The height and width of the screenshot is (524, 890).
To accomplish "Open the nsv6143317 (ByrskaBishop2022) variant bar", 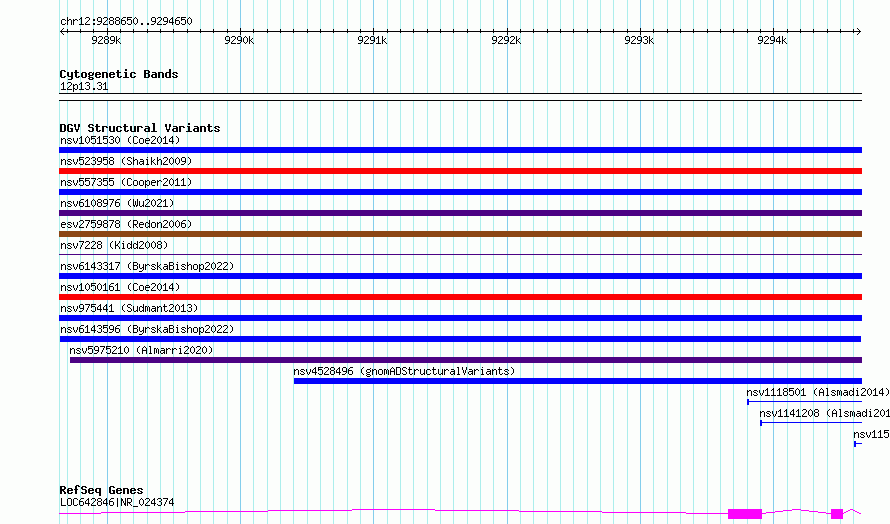I will click(460, 276).
